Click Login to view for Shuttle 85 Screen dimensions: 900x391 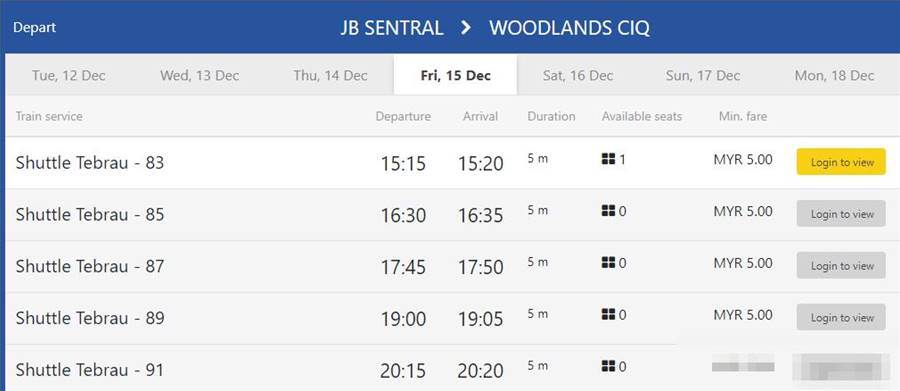pos(841,214)
